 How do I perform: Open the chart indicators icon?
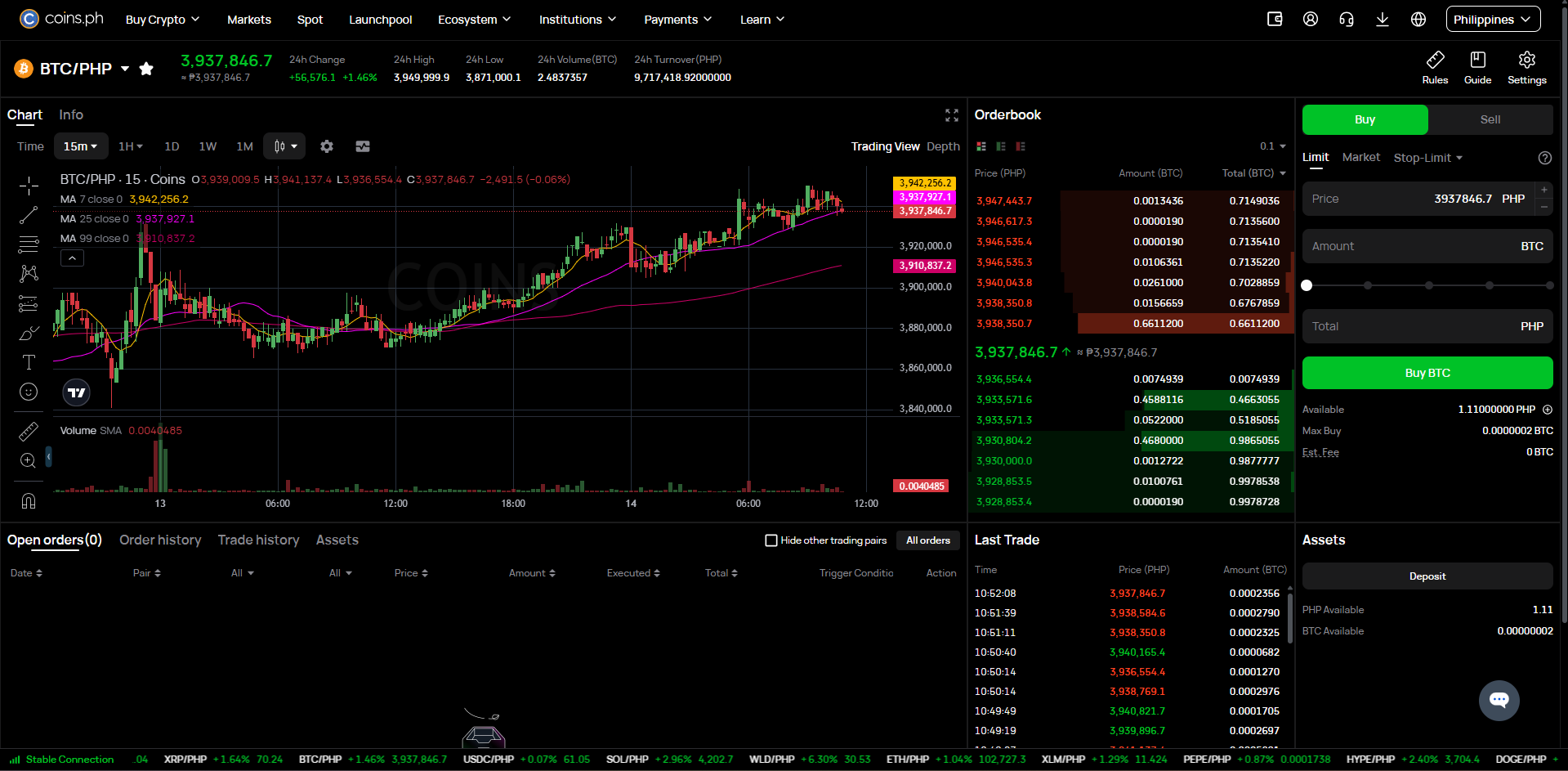(363, 146)
